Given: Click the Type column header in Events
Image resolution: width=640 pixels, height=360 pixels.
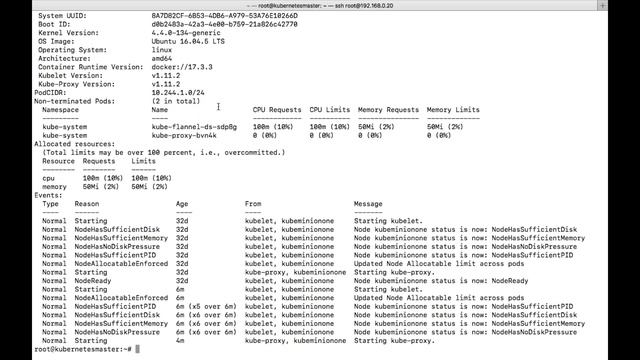Looking at the screenshot, I should pyautogui.click(x=50, y=204).
